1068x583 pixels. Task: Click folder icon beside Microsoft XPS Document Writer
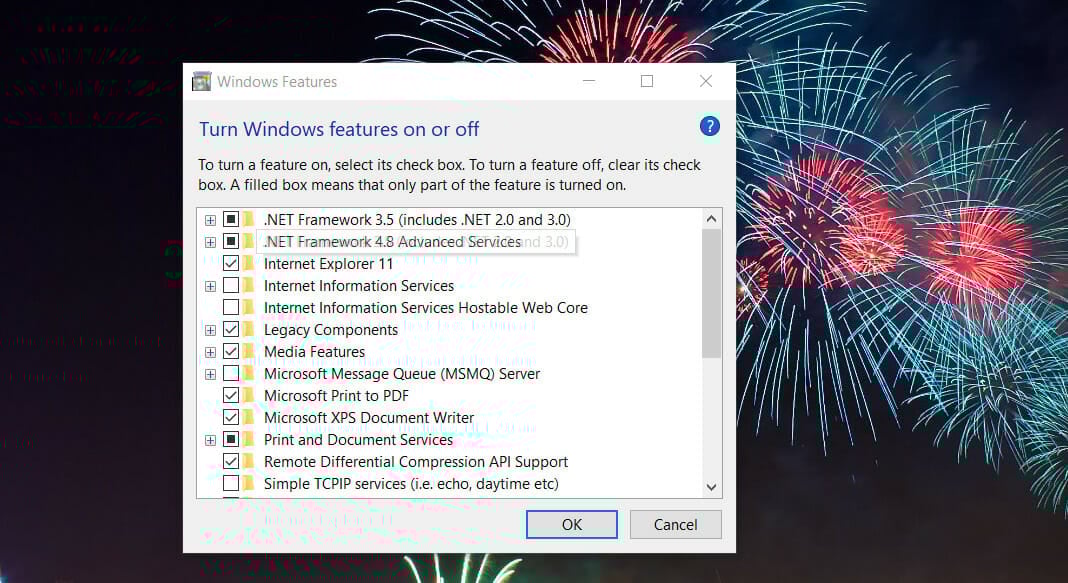point(249,417)
